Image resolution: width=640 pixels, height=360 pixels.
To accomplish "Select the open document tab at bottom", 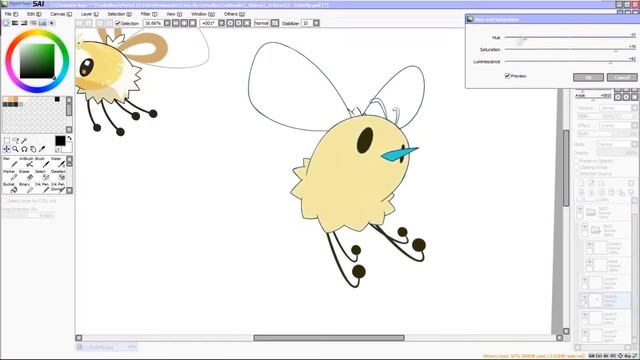I will [x=107, y=347].
